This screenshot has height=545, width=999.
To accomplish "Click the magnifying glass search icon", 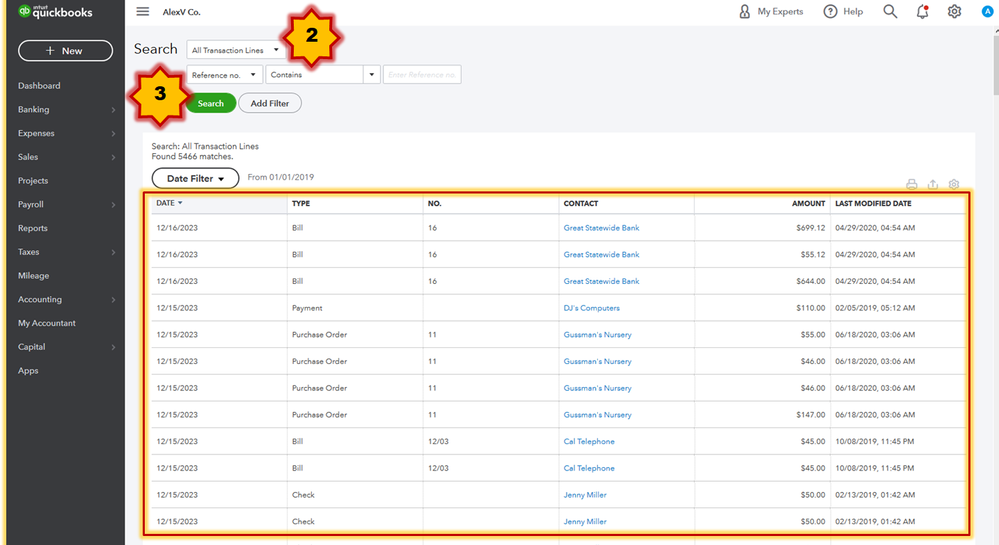I will click(890, 11).
